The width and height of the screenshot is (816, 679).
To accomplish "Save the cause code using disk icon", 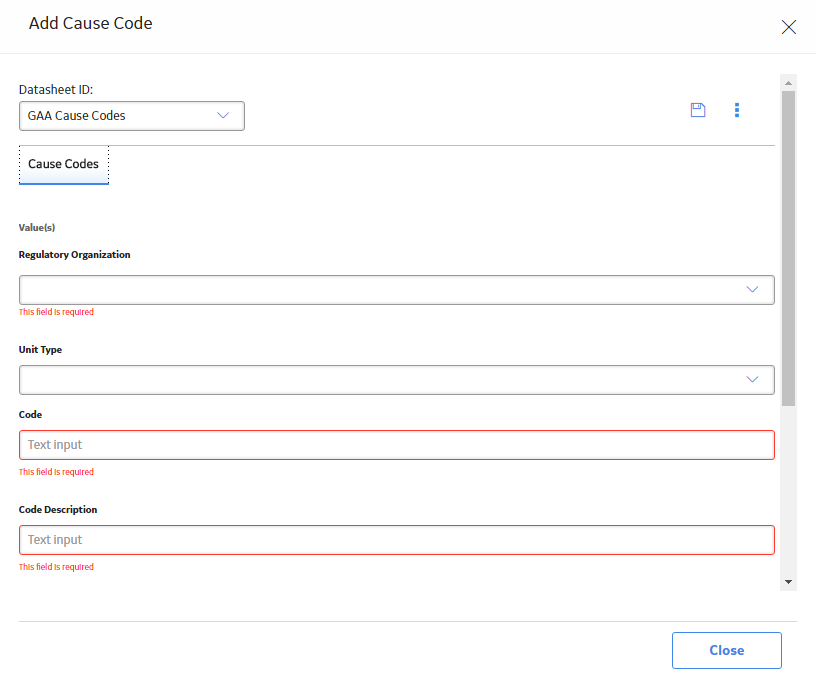I will click(698, 110).
